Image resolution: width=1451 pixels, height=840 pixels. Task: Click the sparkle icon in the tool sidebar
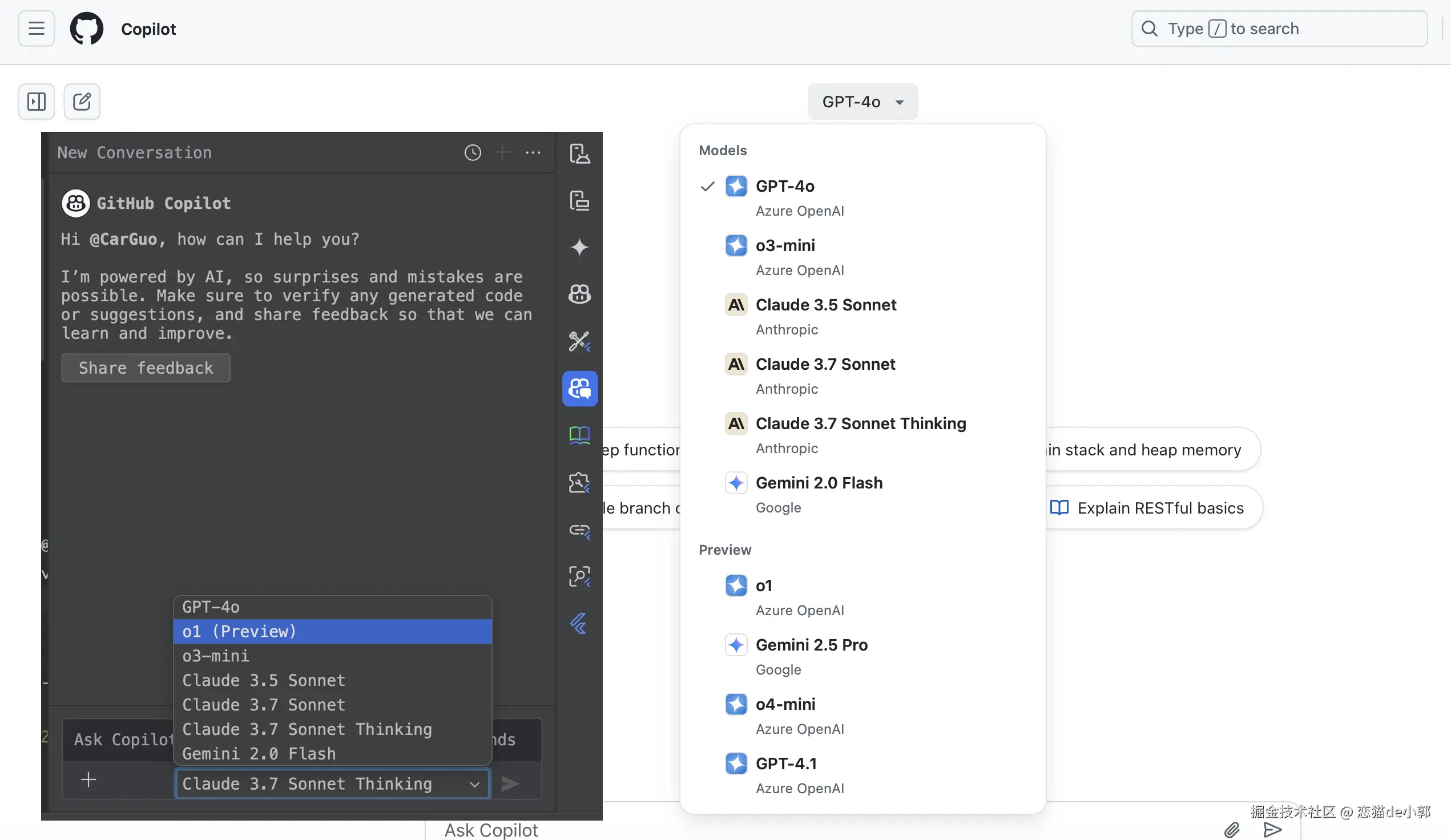tap(579, 248)
